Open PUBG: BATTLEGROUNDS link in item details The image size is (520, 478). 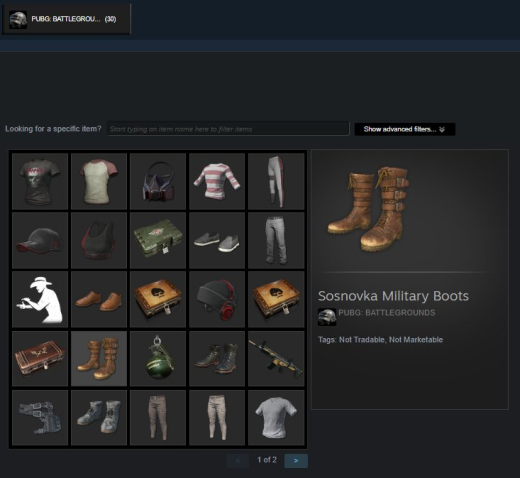point(386,313)
